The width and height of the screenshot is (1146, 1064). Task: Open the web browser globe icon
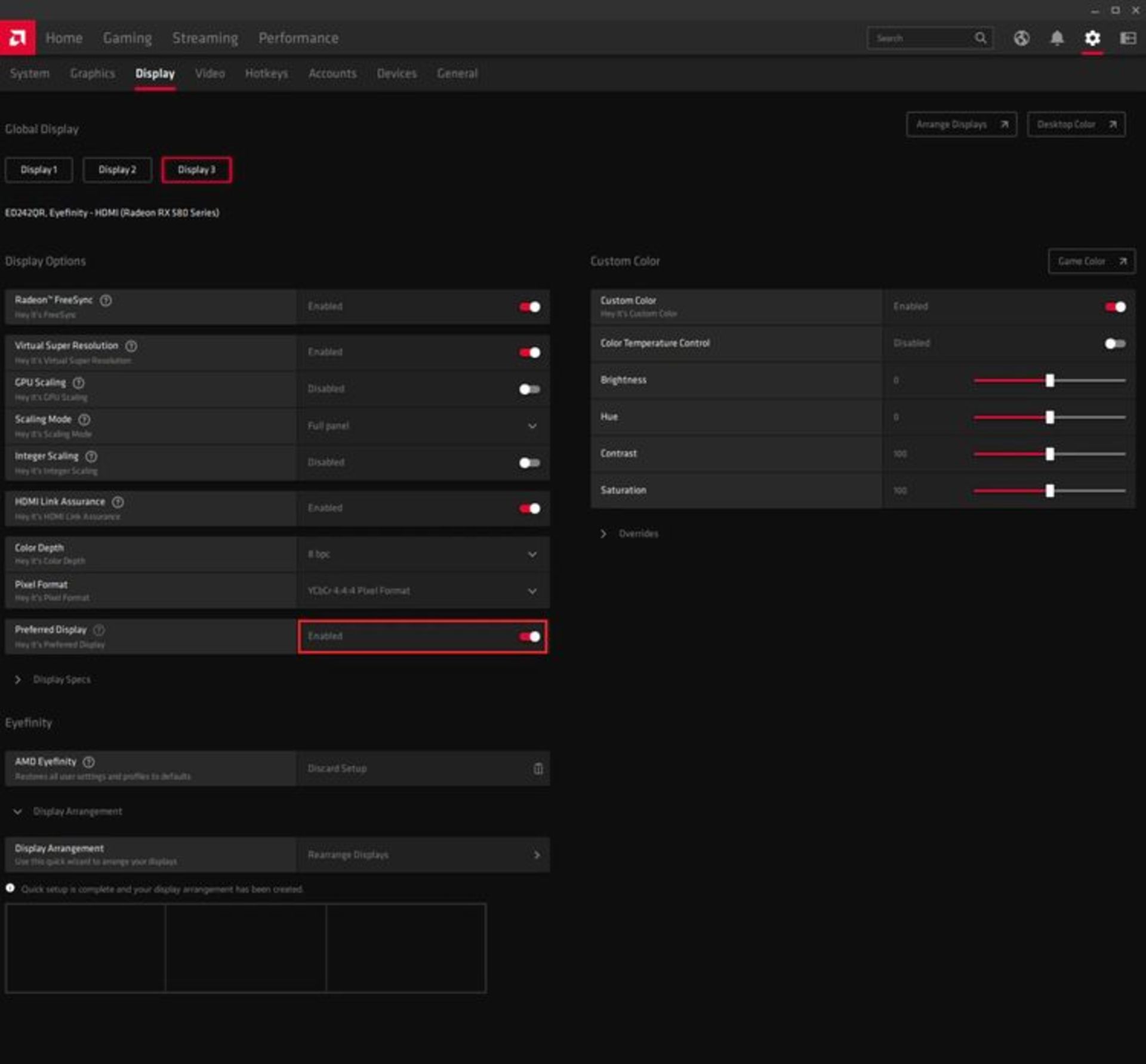point(1021,38)
